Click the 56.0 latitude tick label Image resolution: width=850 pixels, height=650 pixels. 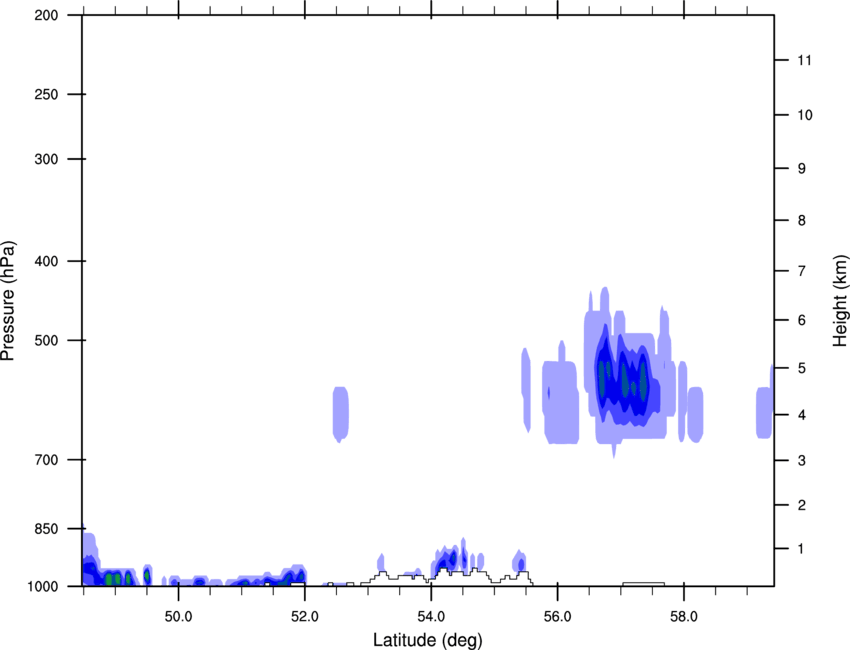coord(557,617)
